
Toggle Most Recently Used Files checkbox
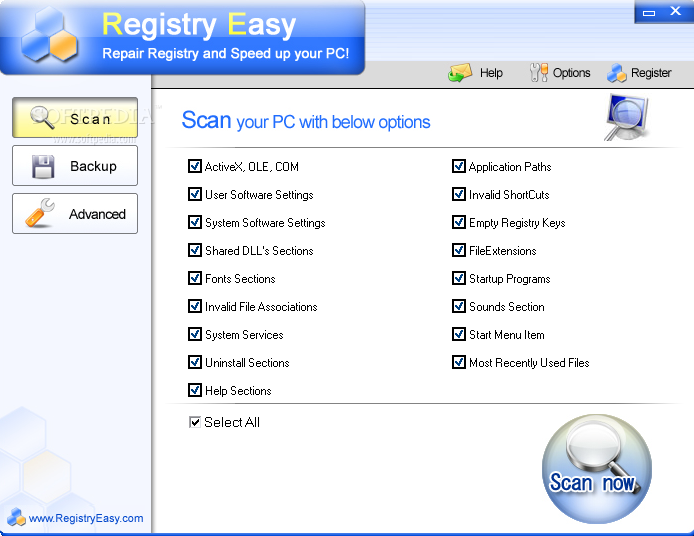coord(459,362)
